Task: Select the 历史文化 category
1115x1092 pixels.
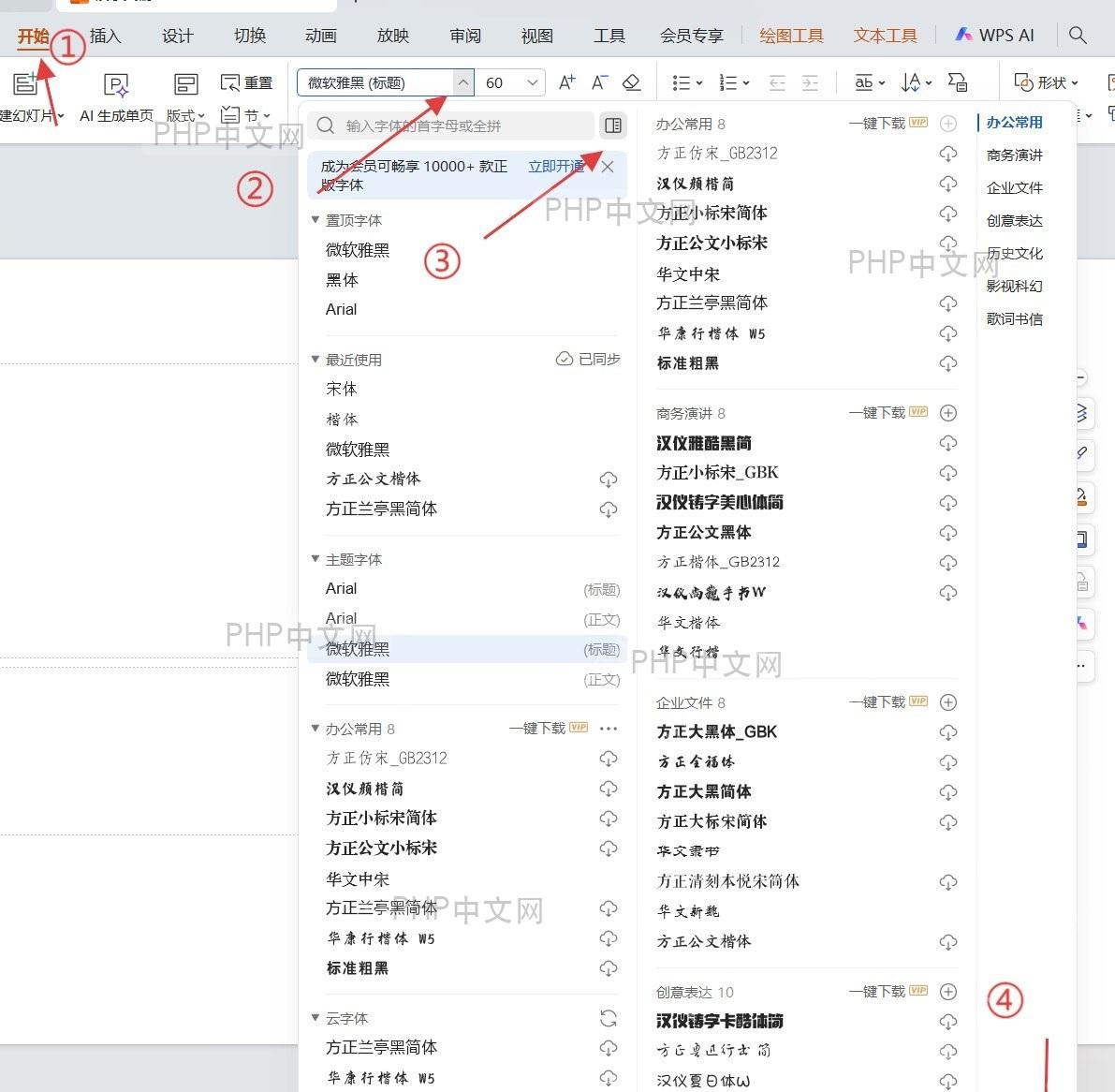Action: click(x=1015, y=253)
